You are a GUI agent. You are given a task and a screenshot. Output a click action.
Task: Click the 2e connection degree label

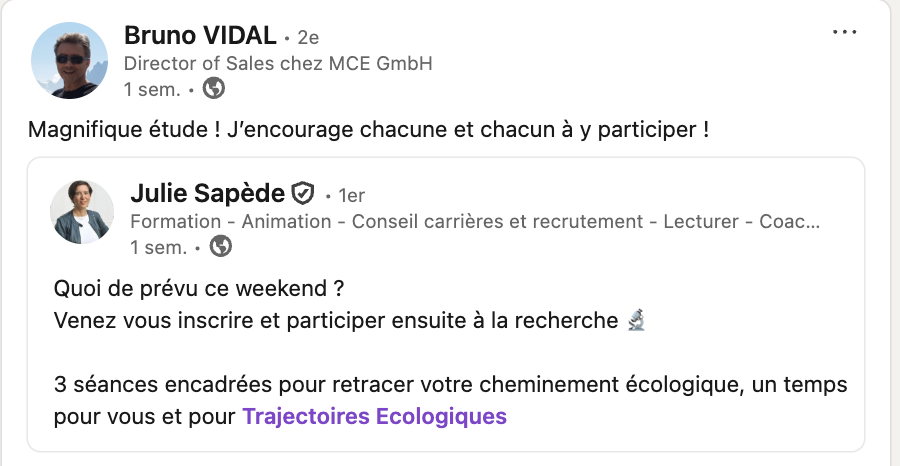click(x=304, y=38)
